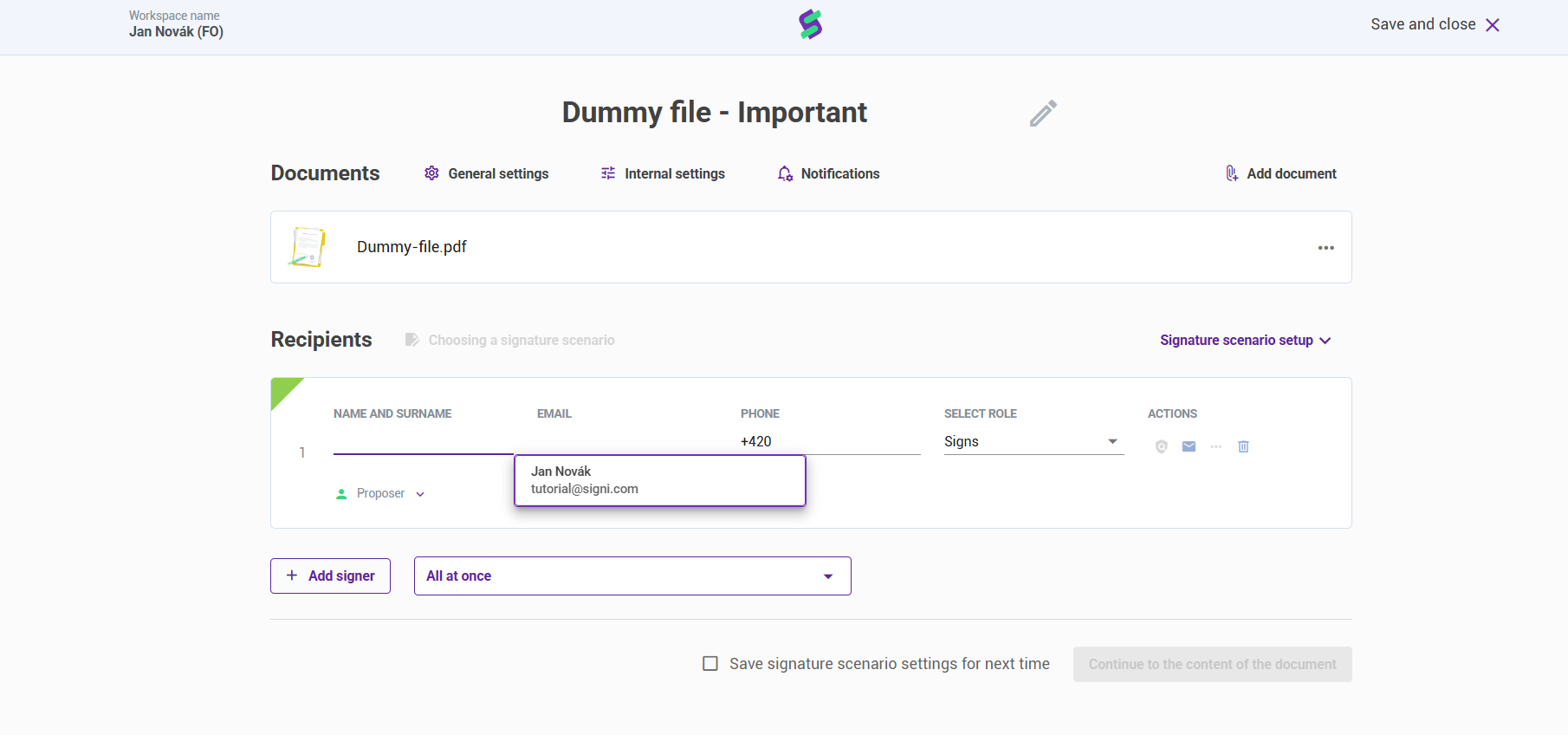Click the pencil icon to rename the document
This screenshot has height=735, width=1568.
(x=1043, y=114)
